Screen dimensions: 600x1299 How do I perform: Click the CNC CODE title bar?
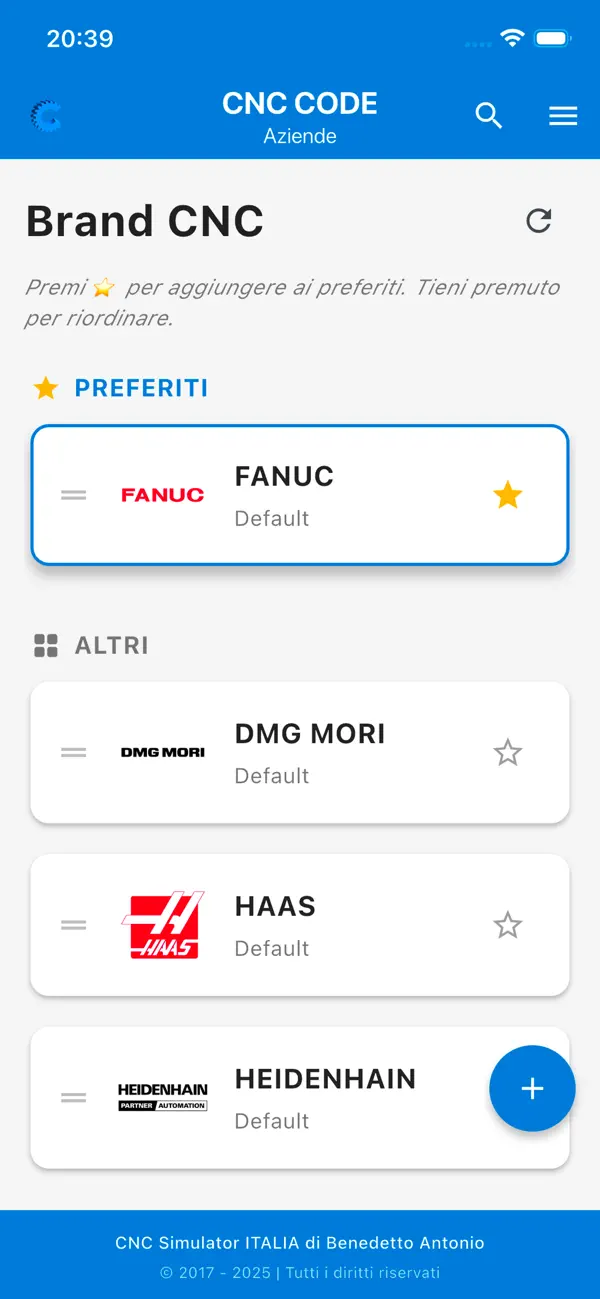point(300,103)
